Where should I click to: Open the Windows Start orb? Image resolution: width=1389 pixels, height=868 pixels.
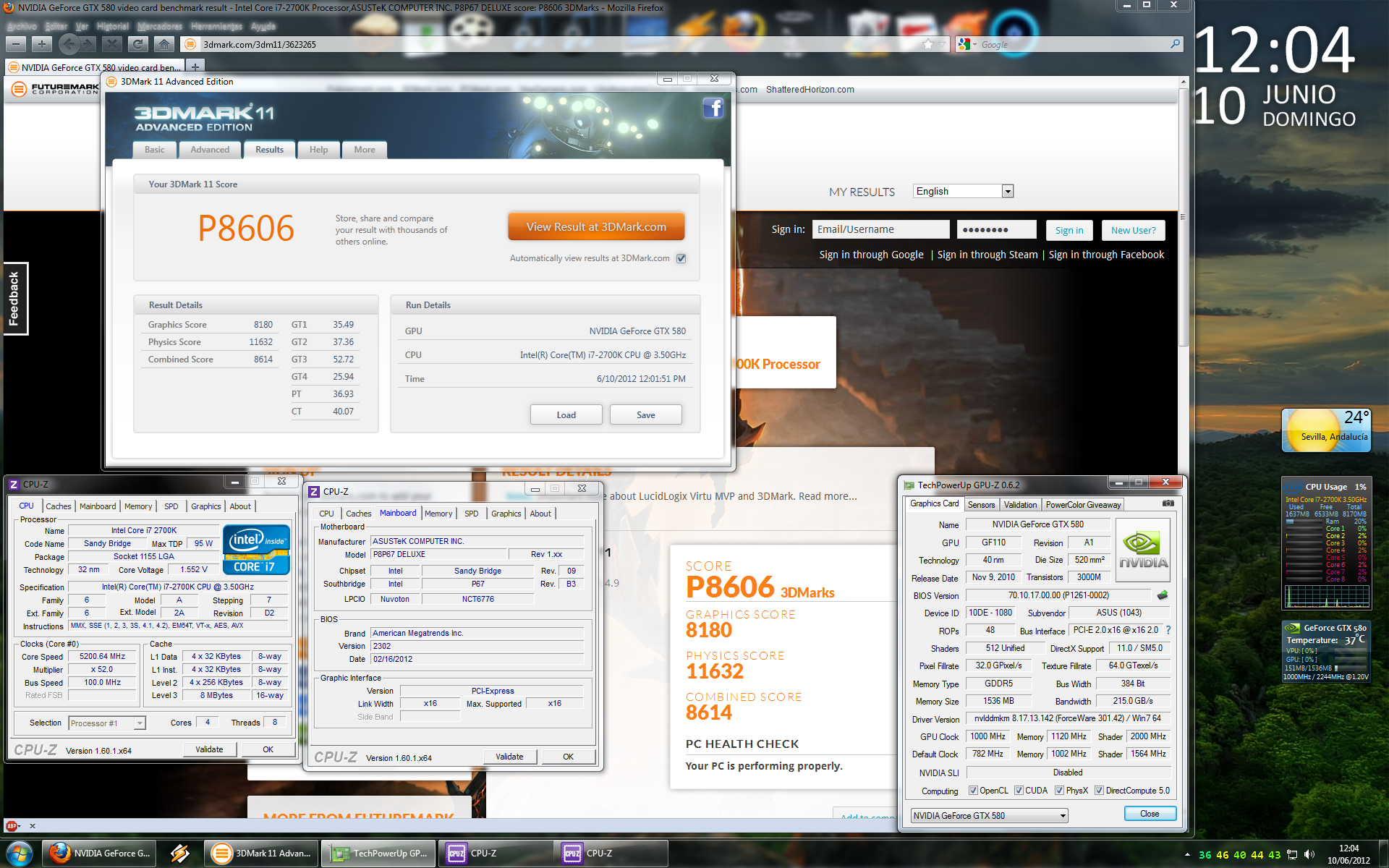click(18, 854)
